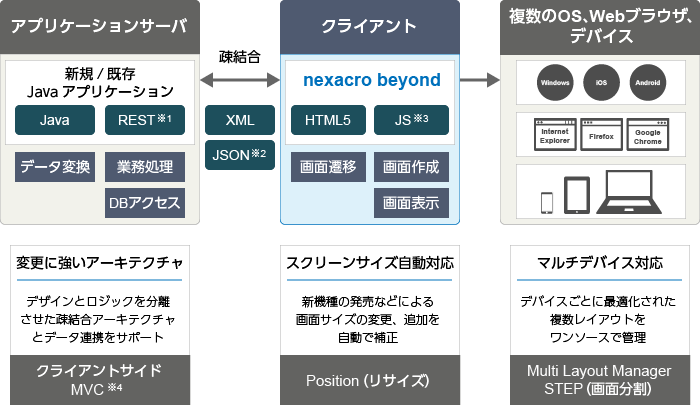
Task: Click the HTML5 box
Action: tap(328, 120)
